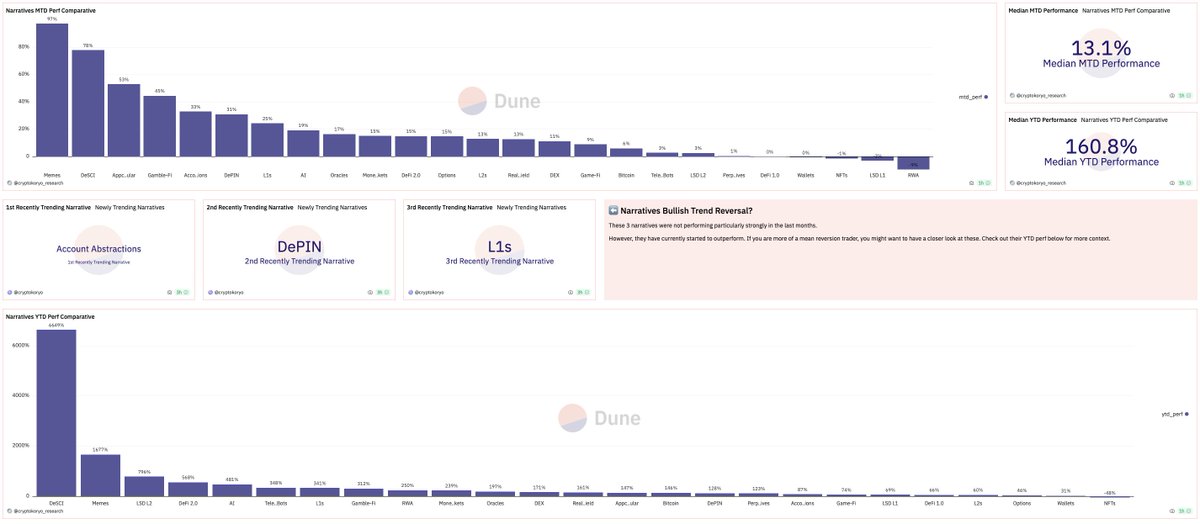1200x524 pixels.
Task: Select the RWA negative bar in MTD chart
Action: [913, 162]
